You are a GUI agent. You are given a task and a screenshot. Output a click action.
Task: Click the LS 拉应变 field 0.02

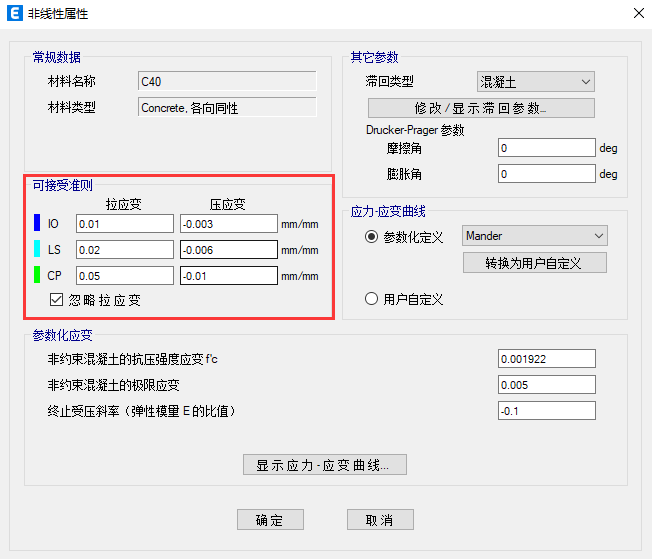point(125,250)
